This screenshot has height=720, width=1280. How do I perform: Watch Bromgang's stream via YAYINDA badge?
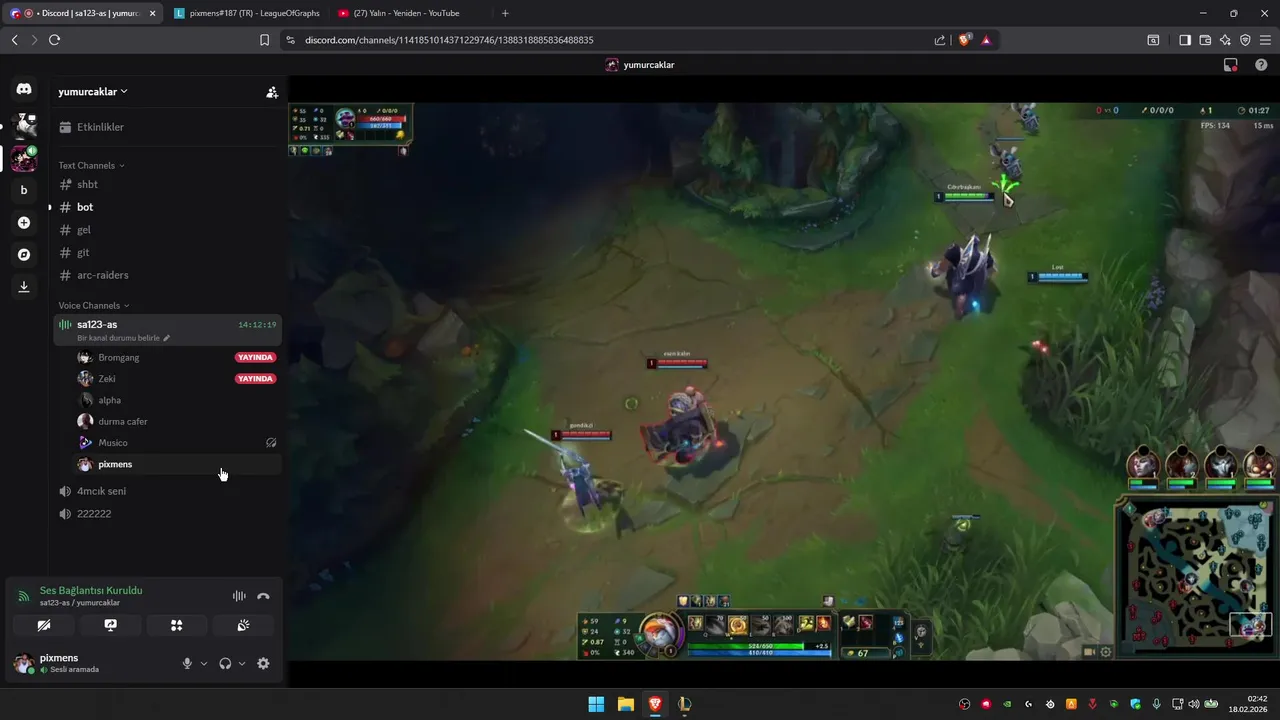pos(255,357)
